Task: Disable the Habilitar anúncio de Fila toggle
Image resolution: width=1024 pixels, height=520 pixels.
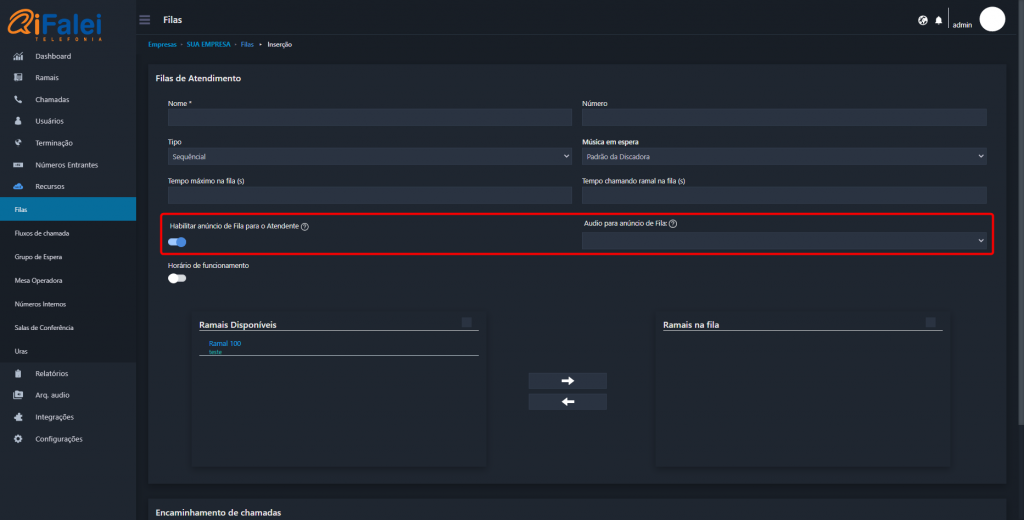Action: 177,242
